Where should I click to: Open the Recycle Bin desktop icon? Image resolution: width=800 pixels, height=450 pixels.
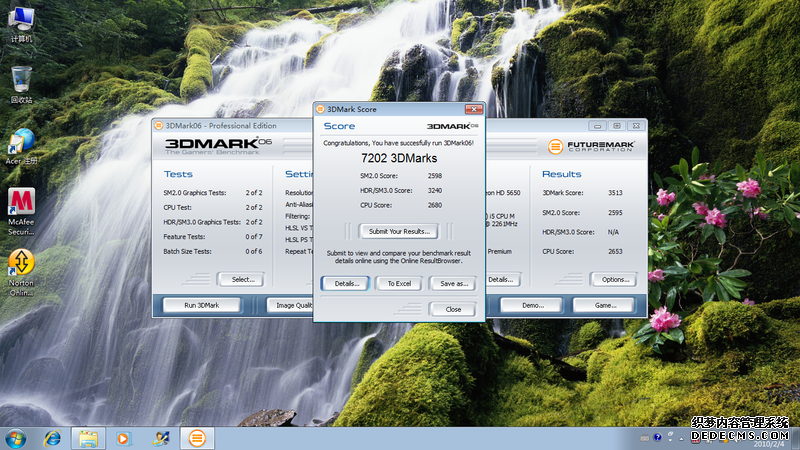click(x=21, y=85)
